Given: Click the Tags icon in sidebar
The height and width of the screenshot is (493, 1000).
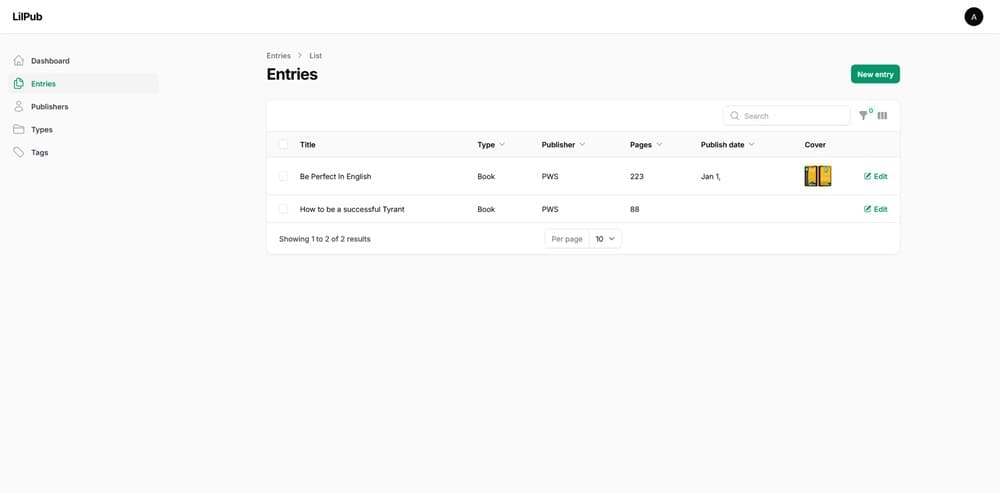Looking at the screenshot, I should [x=19, y=153].
